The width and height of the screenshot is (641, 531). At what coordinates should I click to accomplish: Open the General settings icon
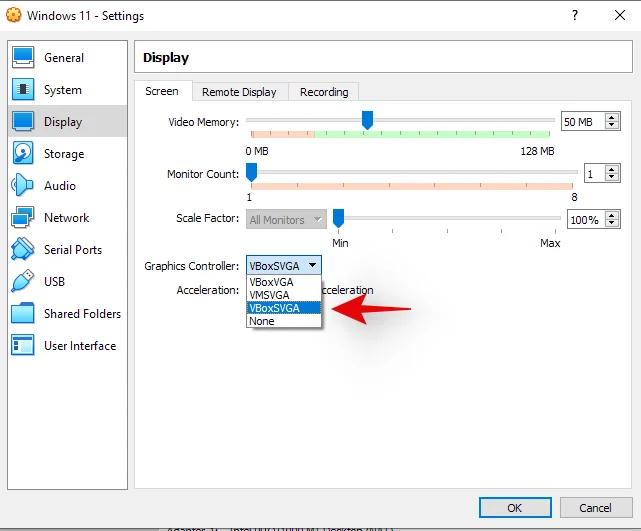click(x=23, y=58)
